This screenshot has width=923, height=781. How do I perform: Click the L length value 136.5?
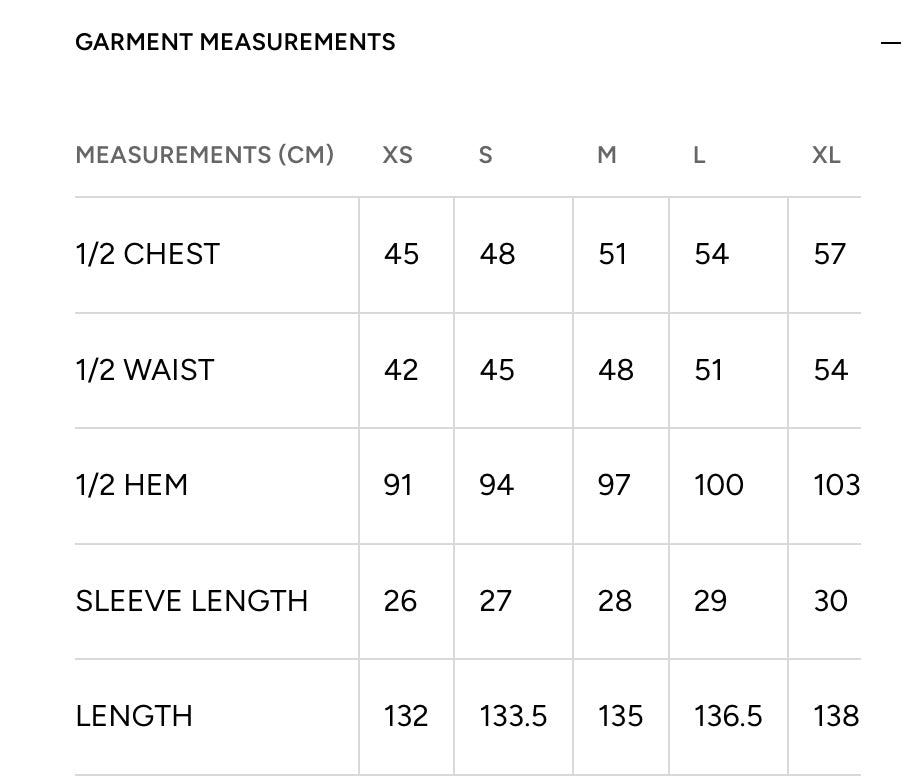tap(728, 716)
